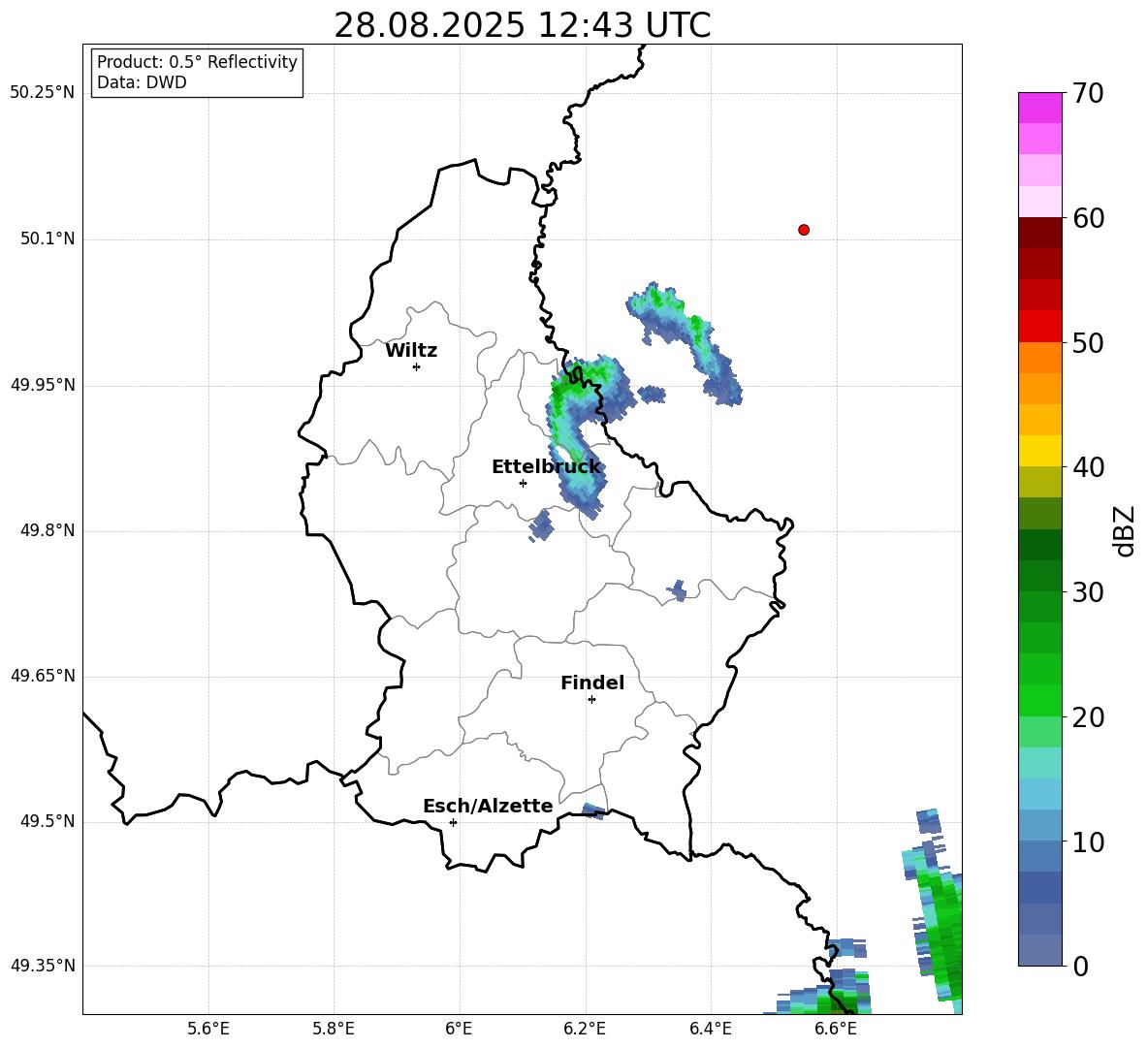The width and height of the screenshot is (1148, 1048).
Task: Click the 49.8°N latitude label
Action: pyautogui.click(x=47, y=530)
